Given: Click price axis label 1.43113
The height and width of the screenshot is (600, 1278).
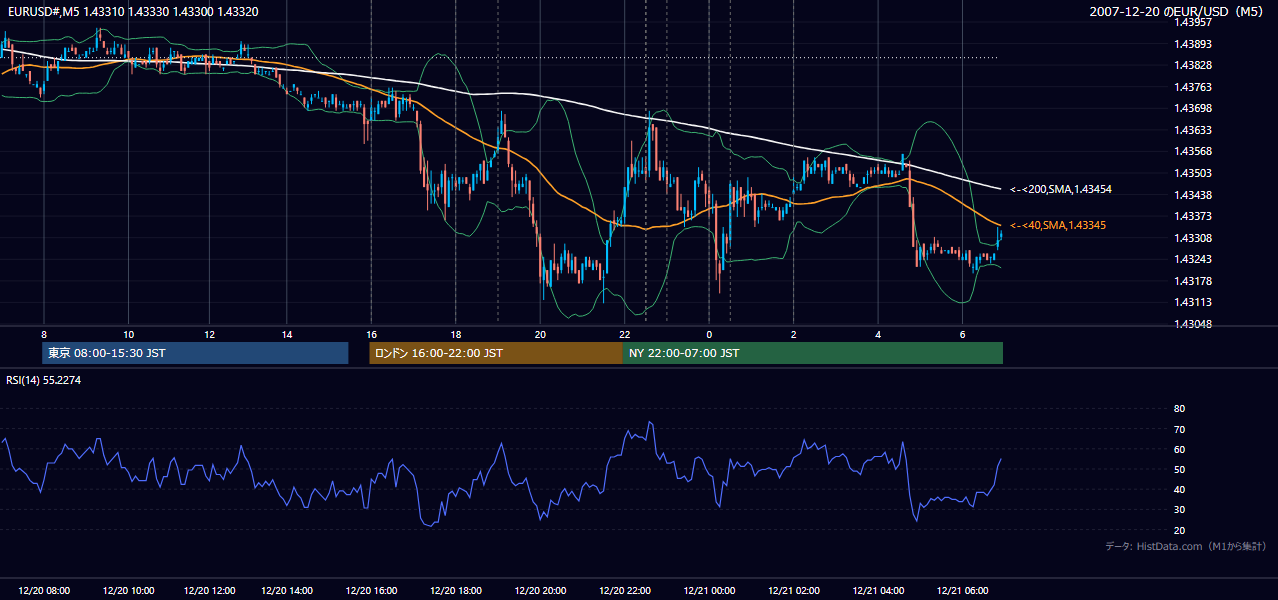Looking at the screenshot, I should tap(1192, 302).
